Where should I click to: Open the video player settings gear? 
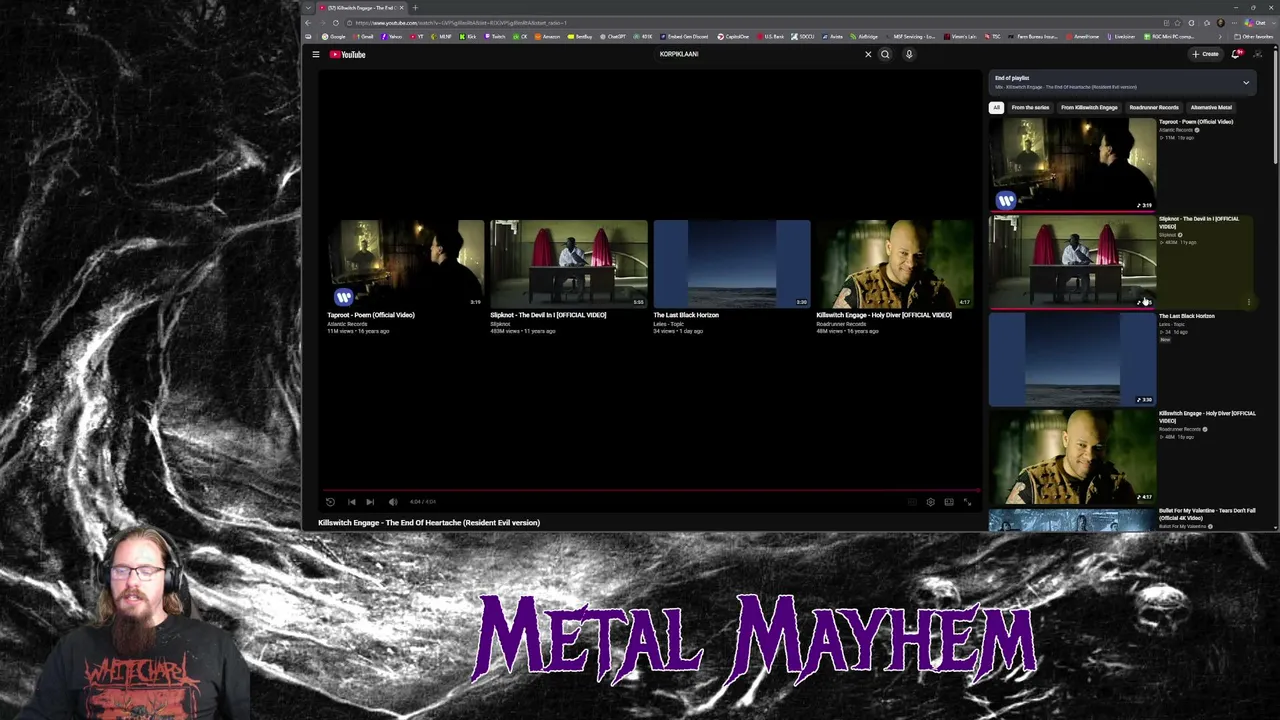click(930, 502)
